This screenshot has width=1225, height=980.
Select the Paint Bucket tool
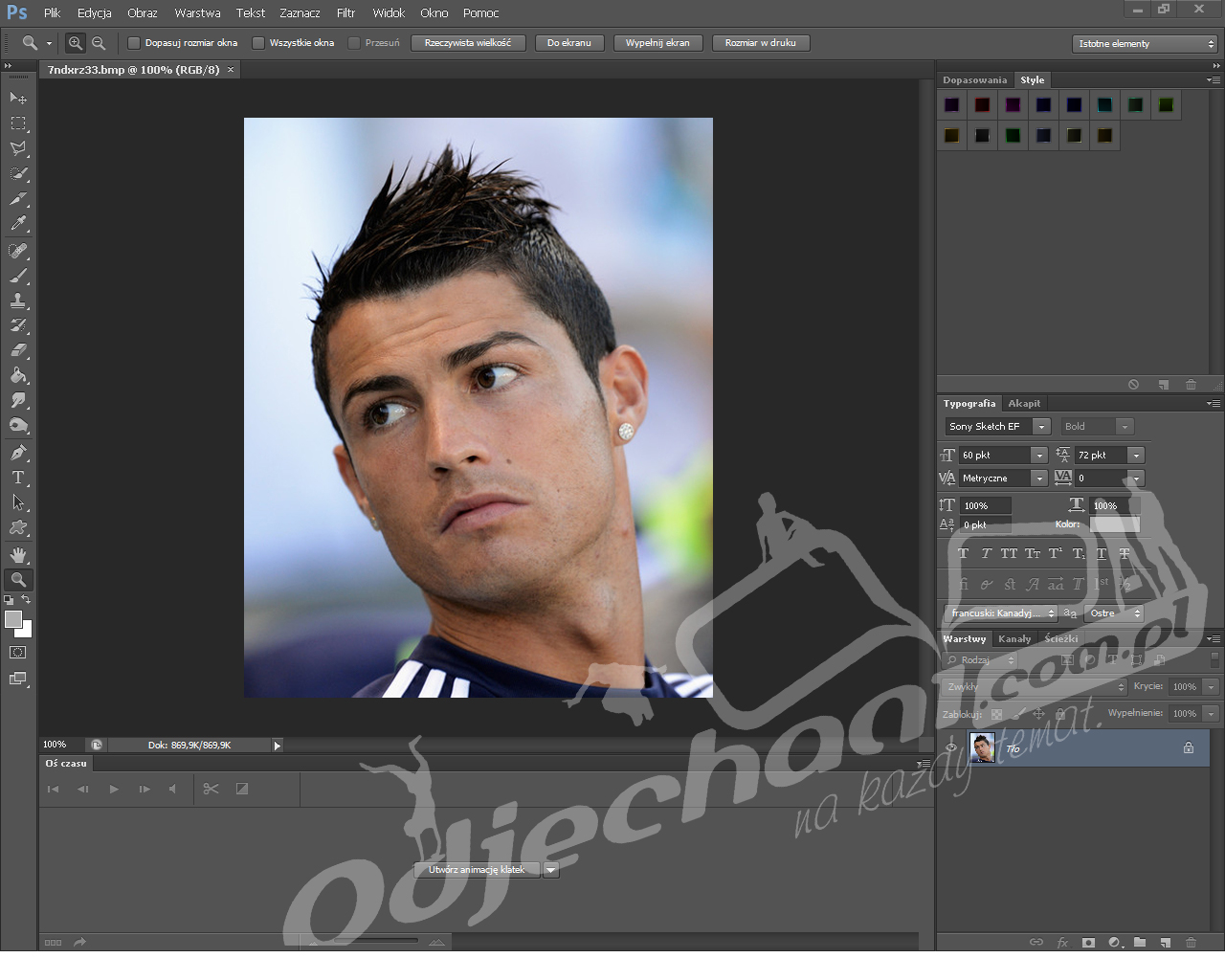click(18, 375)
